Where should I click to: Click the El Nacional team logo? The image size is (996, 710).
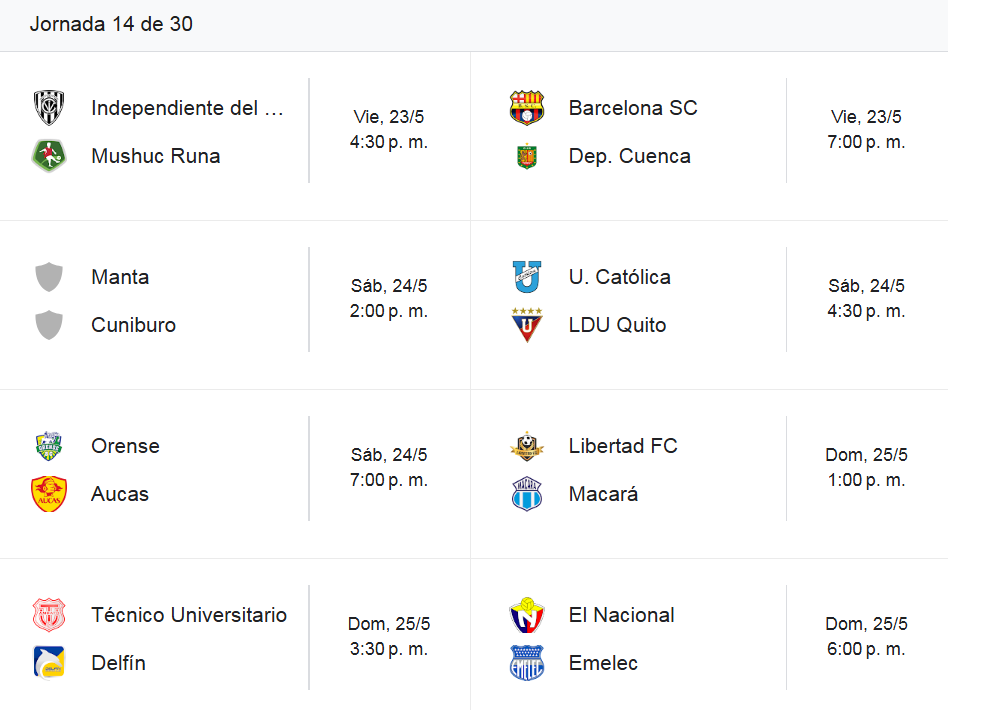(527, 614)
